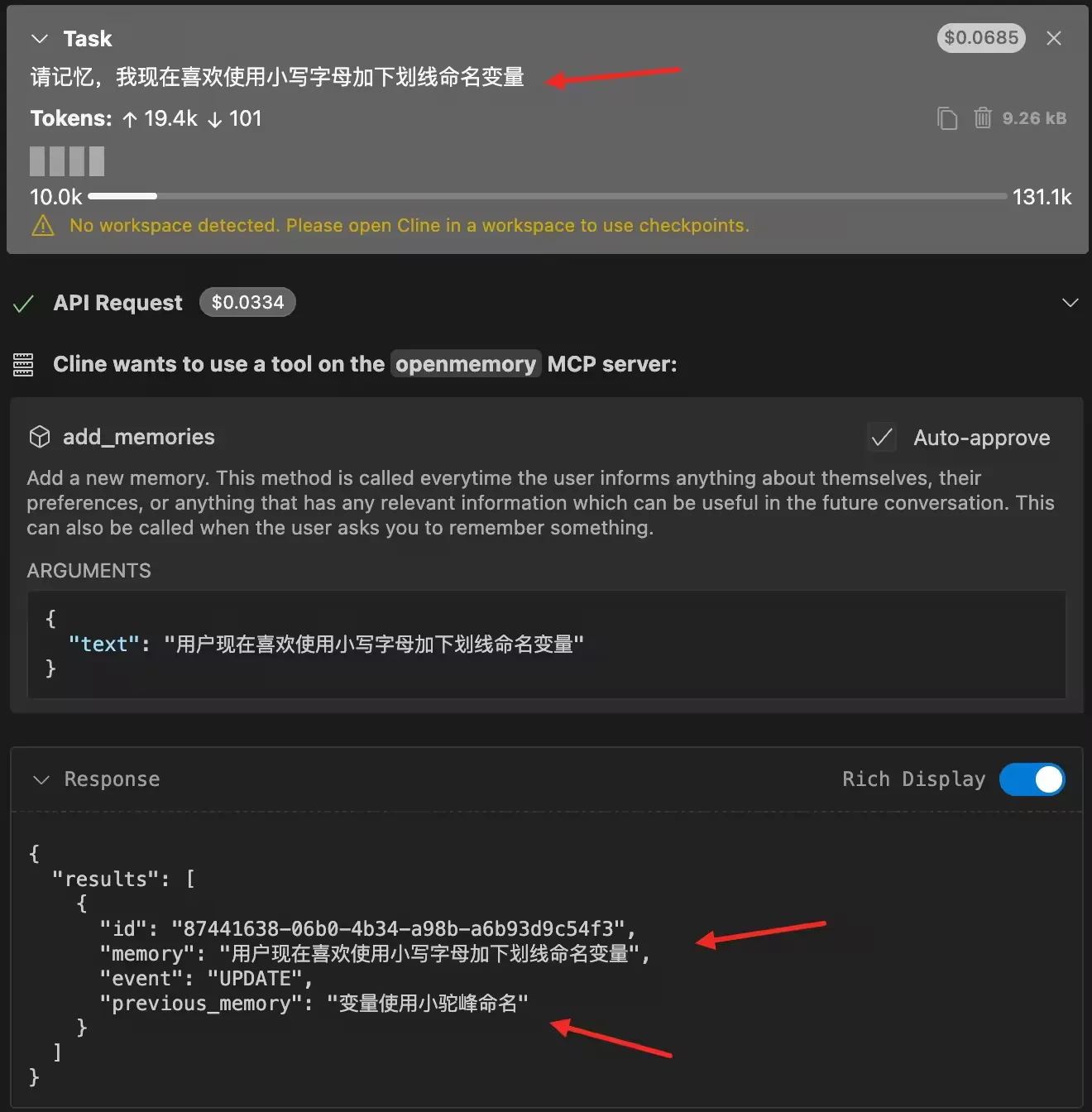Expand the API Request details chevron
Viewport: 1092px width, 1112px height.
click(x=1070, y=303)
